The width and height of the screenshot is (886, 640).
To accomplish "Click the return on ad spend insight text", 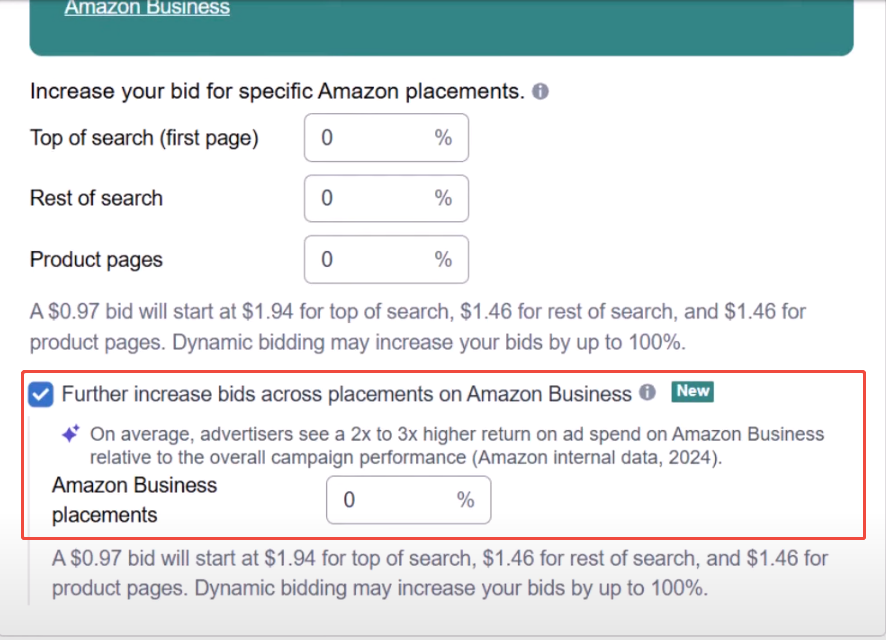I will 456,446.
